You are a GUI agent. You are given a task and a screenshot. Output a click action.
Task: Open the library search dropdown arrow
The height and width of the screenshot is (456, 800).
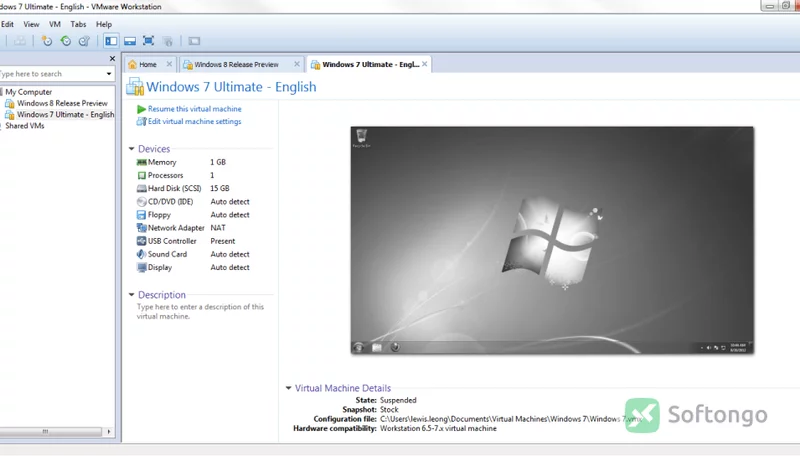click(109, 74)
